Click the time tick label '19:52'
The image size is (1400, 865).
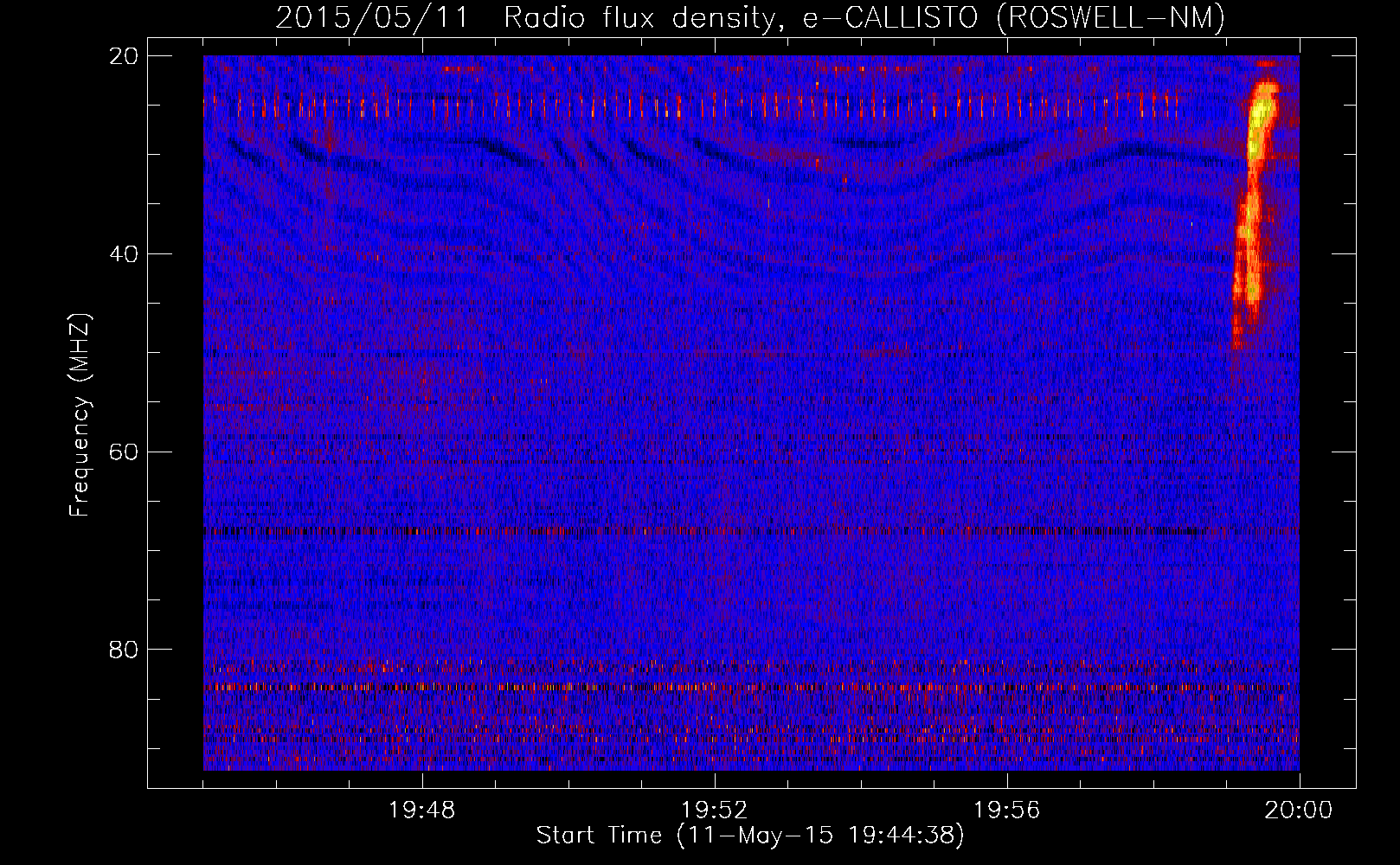click(x=714, y=811)
